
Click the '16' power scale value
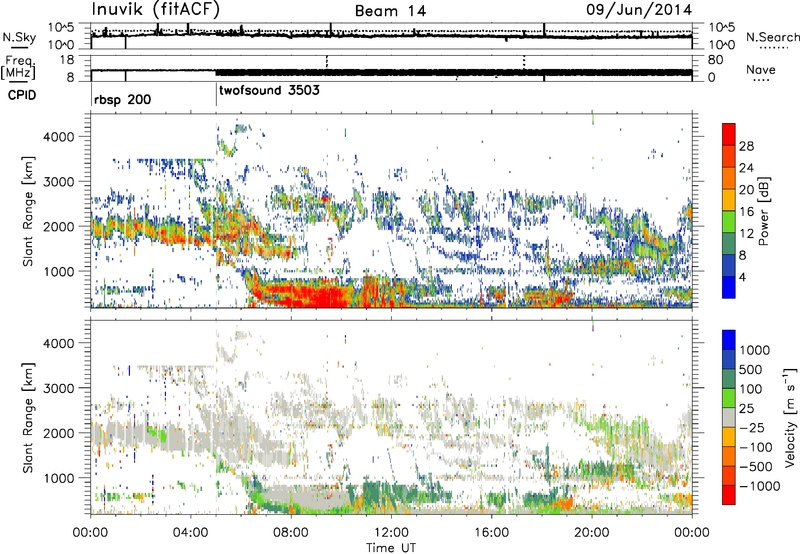click(746, 212)
